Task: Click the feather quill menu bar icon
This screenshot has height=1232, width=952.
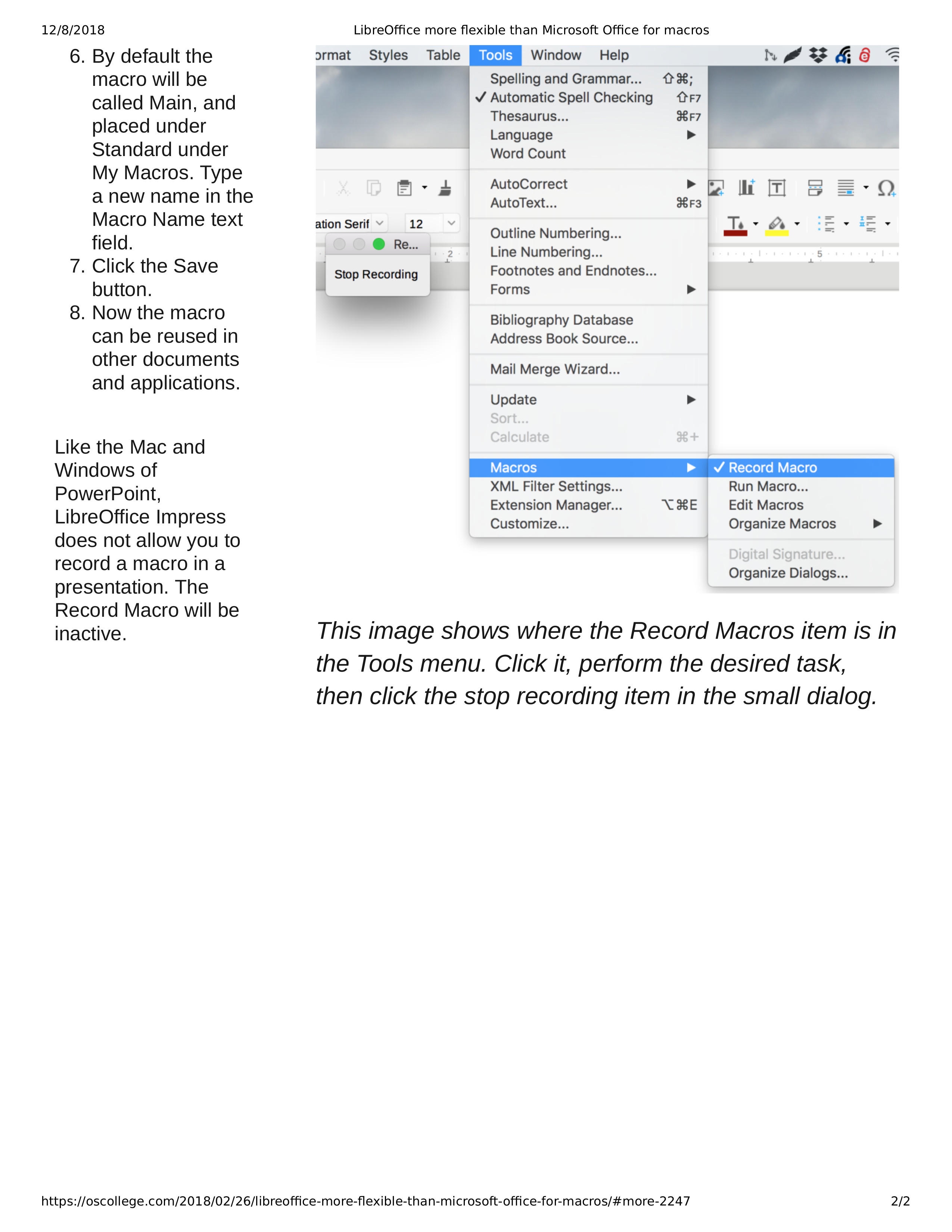Action: point(792,55)
